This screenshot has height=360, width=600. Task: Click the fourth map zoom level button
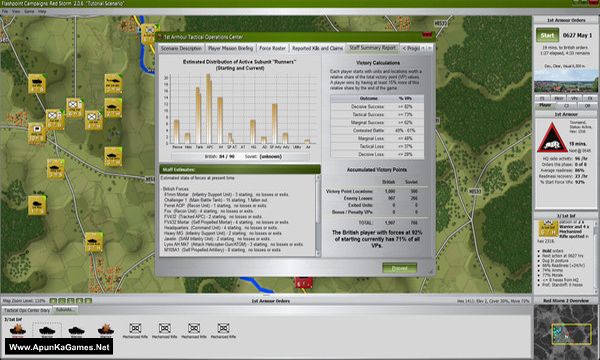[x=80, y=301]
